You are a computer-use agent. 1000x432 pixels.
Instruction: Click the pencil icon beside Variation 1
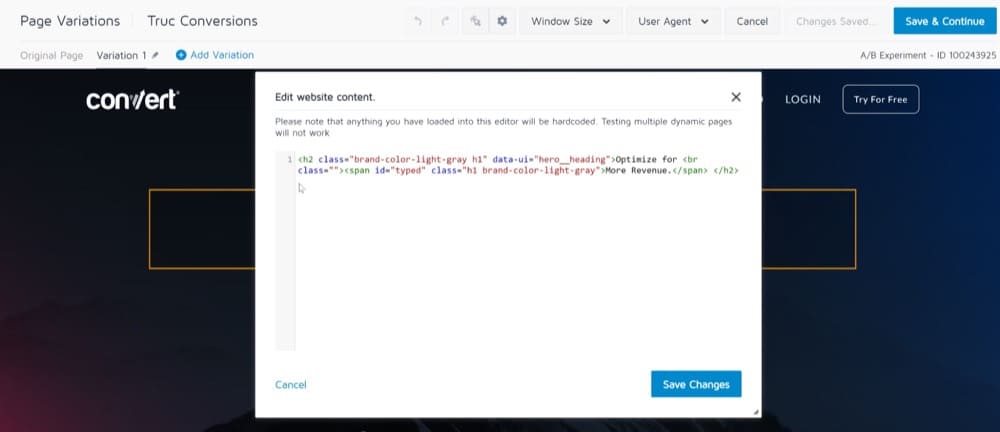point(155,55)
